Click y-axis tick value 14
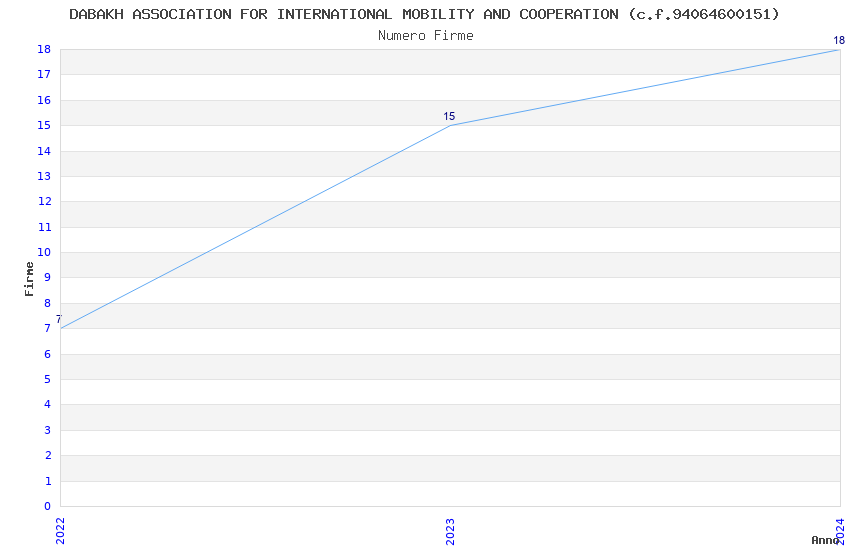This screenshot has height=550, width=850. 44,151
